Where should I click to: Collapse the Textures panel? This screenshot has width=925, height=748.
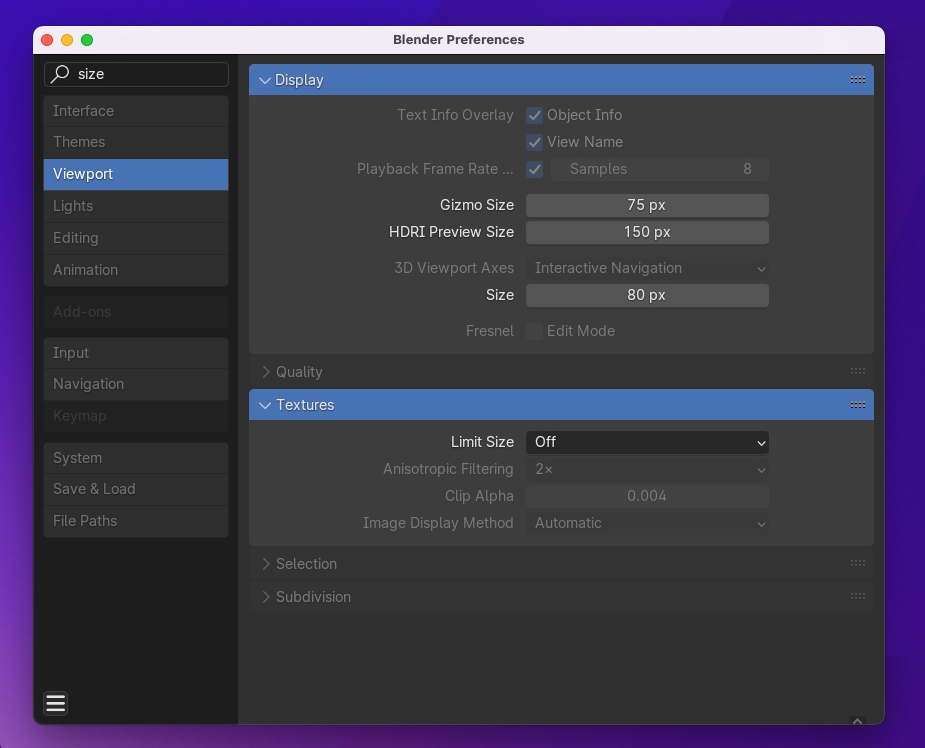pos(265,405)
